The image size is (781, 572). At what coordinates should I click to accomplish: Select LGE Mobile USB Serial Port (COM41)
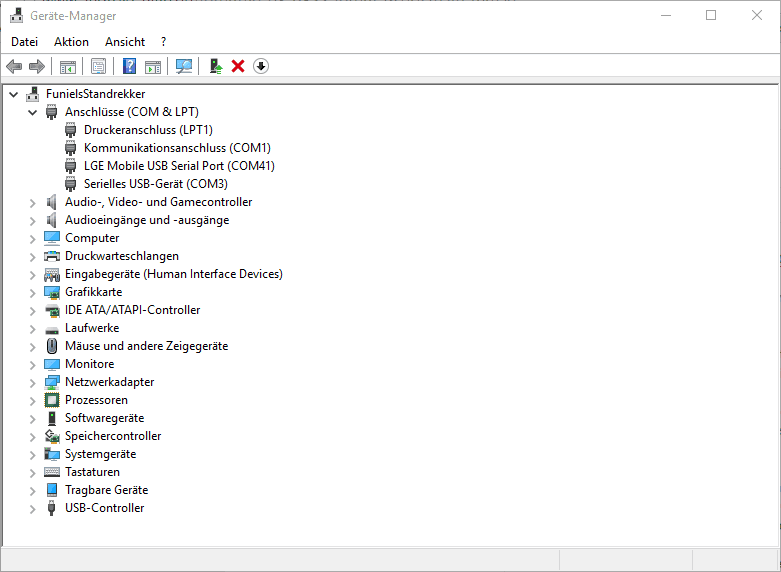click(x=179, y=165)
